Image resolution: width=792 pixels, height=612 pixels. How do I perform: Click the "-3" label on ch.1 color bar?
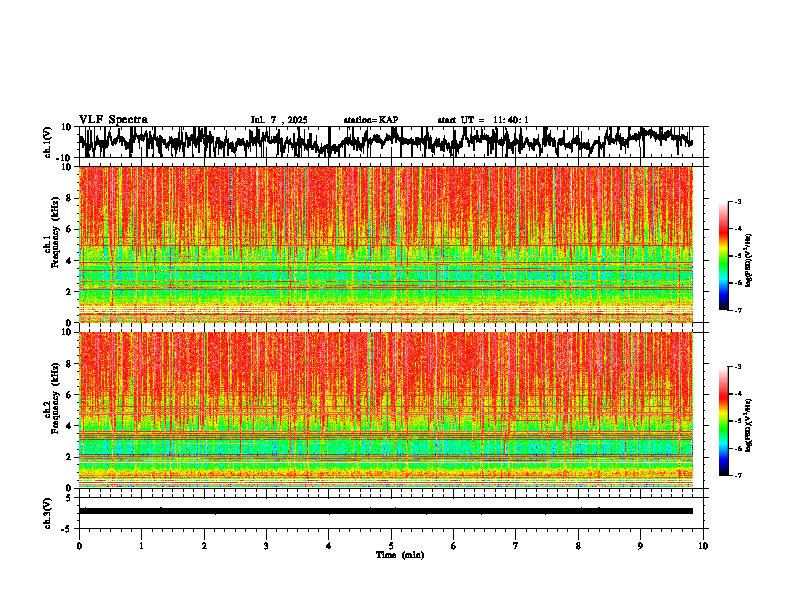click(737, 202)
